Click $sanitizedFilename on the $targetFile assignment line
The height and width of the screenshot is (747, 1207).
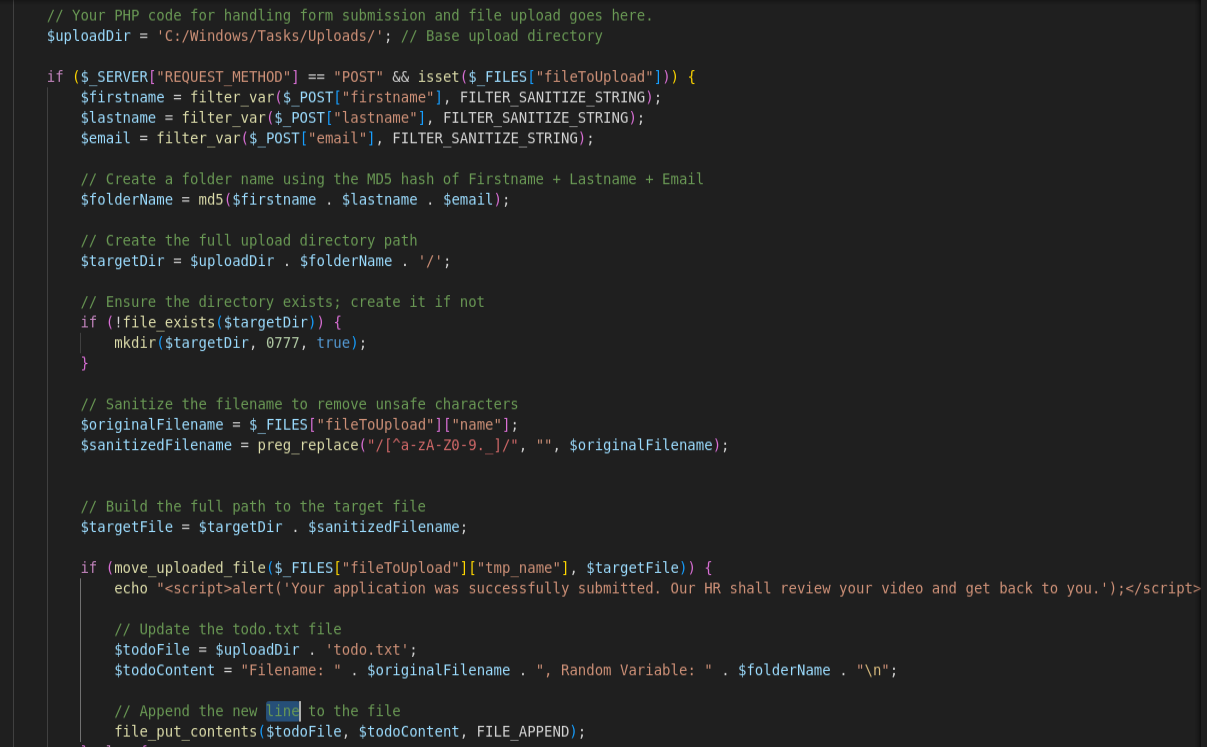384,526
